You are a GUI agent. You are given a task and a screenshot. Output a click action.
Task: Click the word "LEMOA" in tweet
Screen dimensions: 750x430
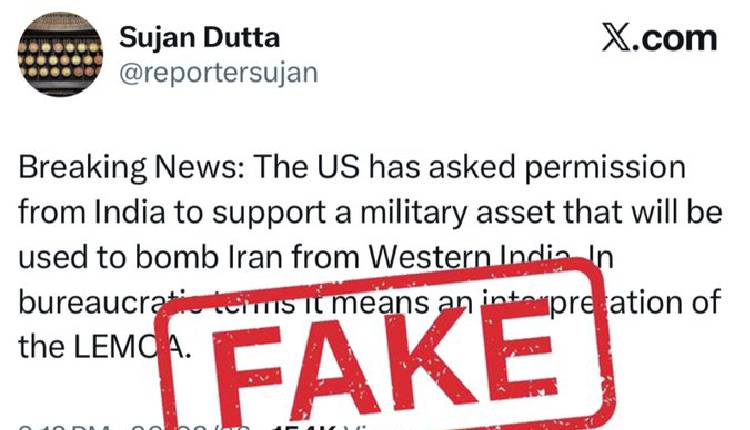click(129, 347)
